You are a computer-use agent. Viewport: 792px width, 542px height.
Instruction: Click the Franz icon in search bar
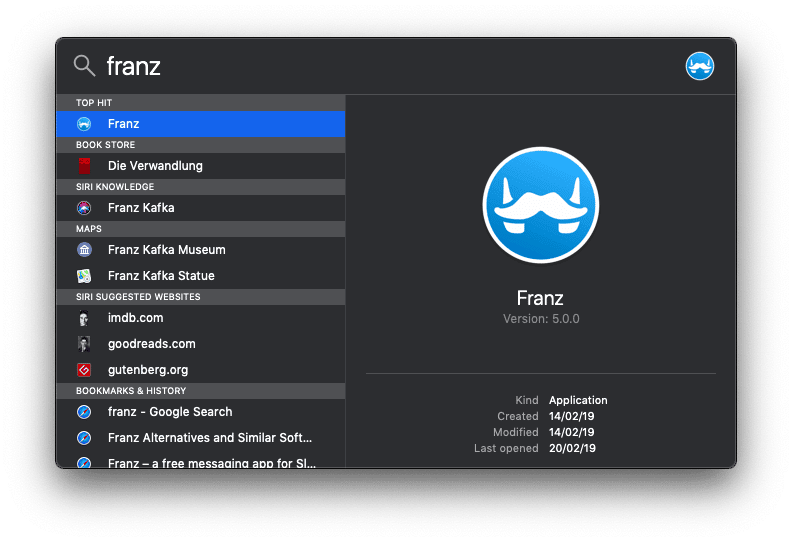pos(699,66)
